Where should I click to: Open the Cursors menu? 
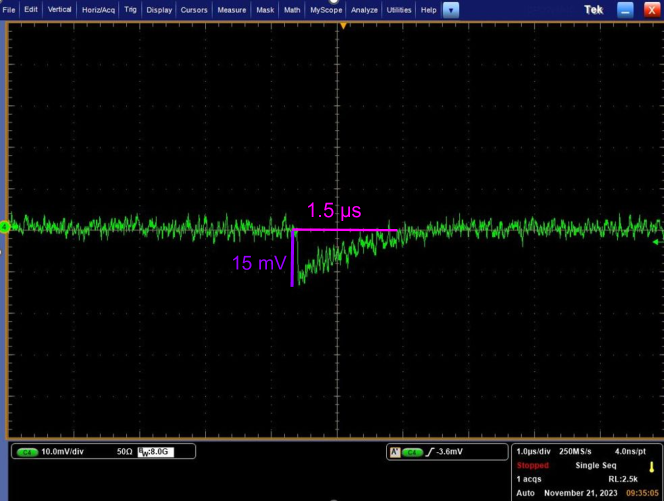click(x=194, y=9)
